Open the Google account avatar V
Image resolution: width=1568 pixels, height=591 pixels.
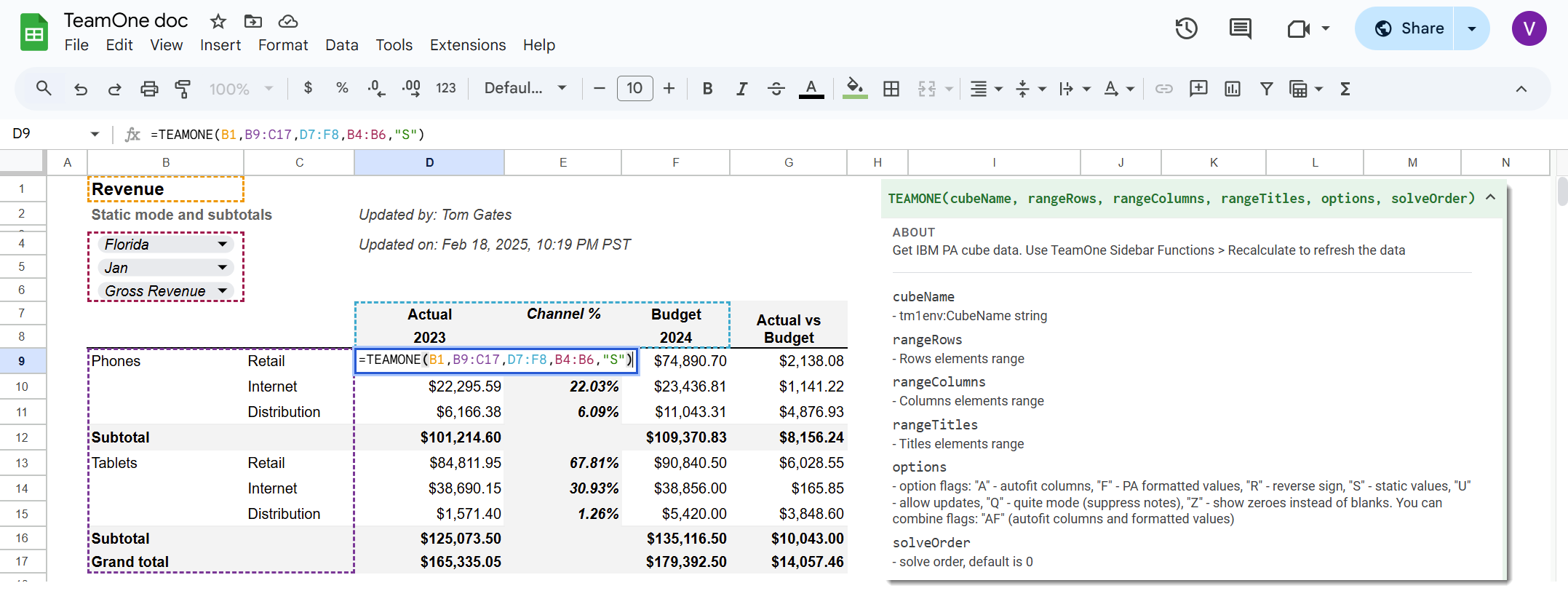click(x=1529, y=28)
